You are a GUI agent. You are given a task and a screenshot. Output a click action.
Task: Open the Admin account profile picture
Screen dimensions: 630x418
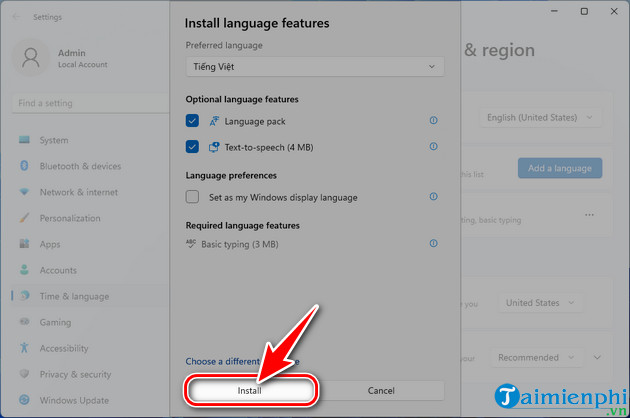(x=31, y=58)
